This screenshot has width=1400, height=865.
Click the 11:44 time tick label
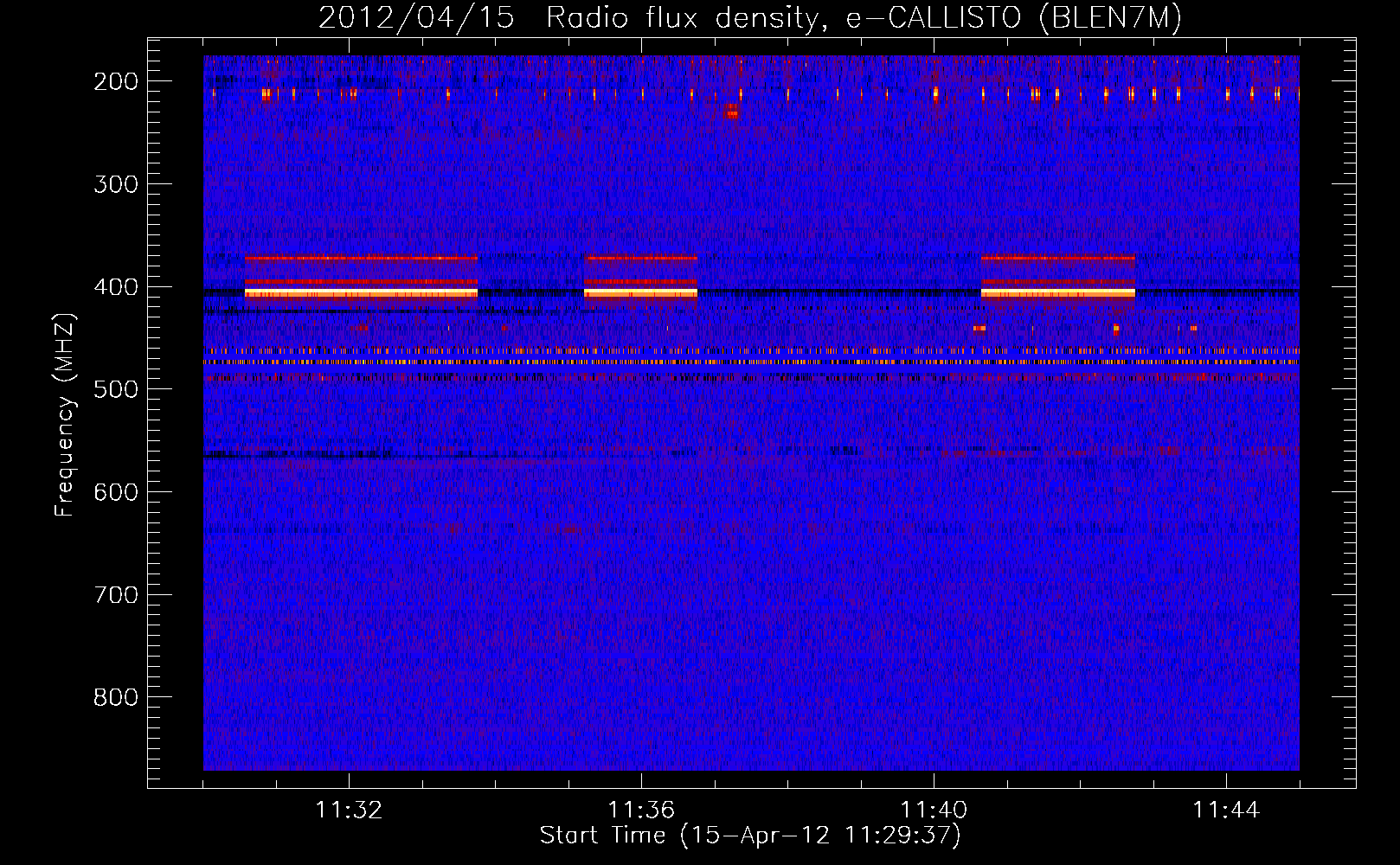point(1226,811)
